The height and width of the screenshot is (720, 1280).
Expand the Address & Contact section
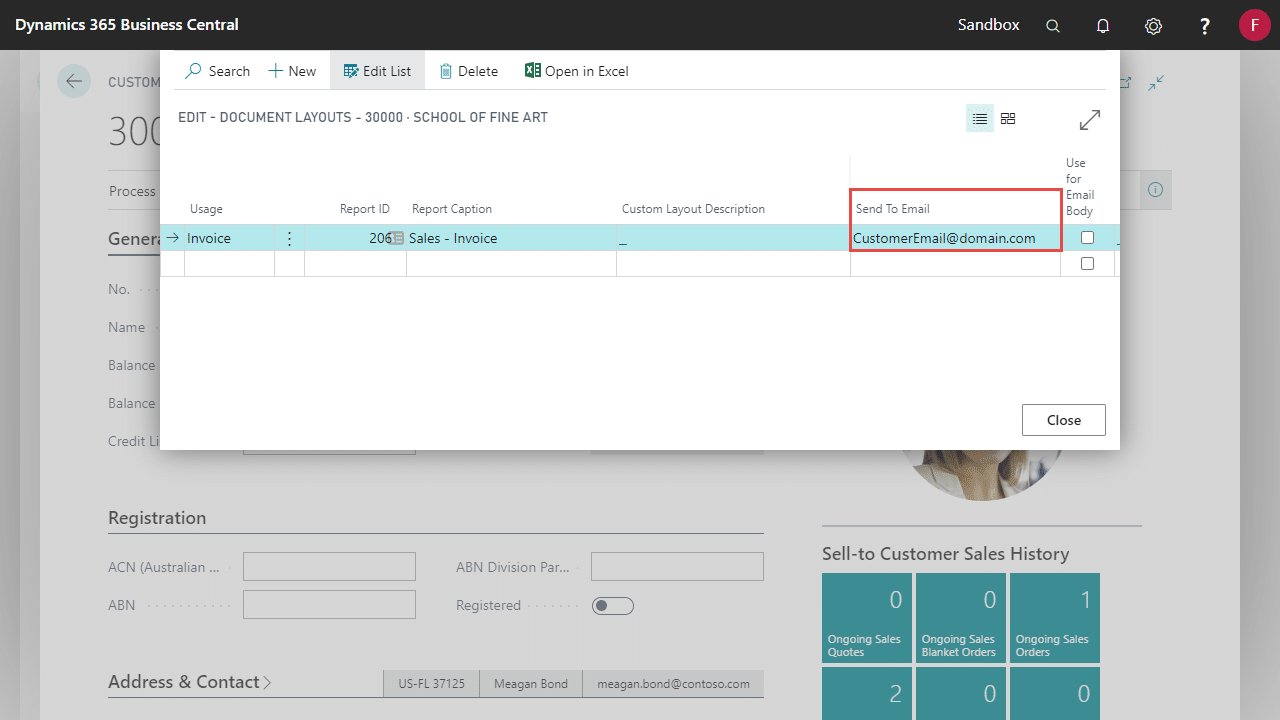[x=190, y=682]
